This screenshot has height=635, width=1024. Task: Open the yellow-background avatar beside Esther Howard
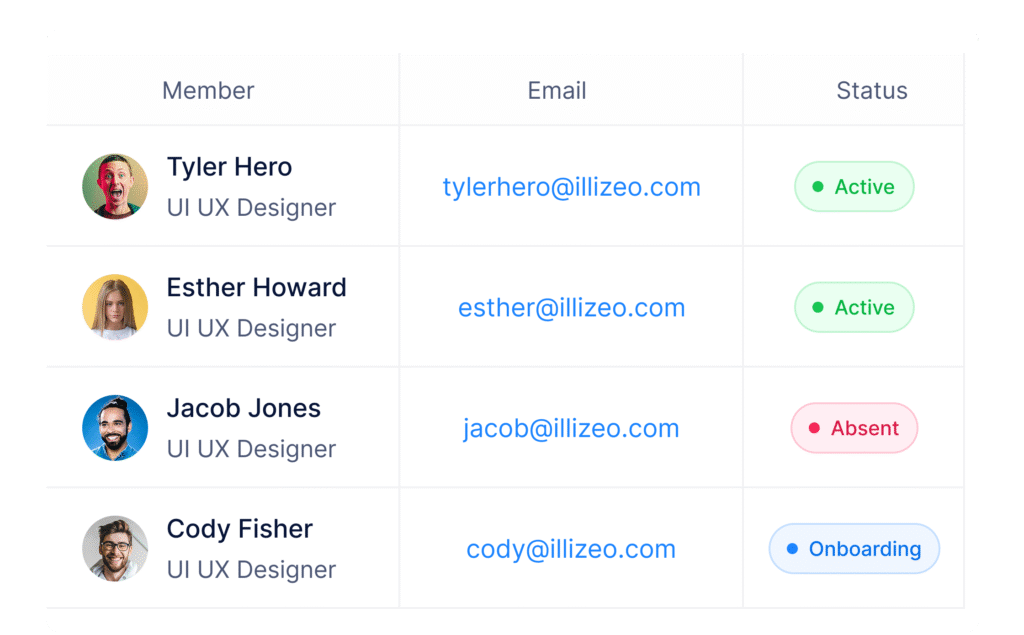pyautogui.click(x=115, y=307)
